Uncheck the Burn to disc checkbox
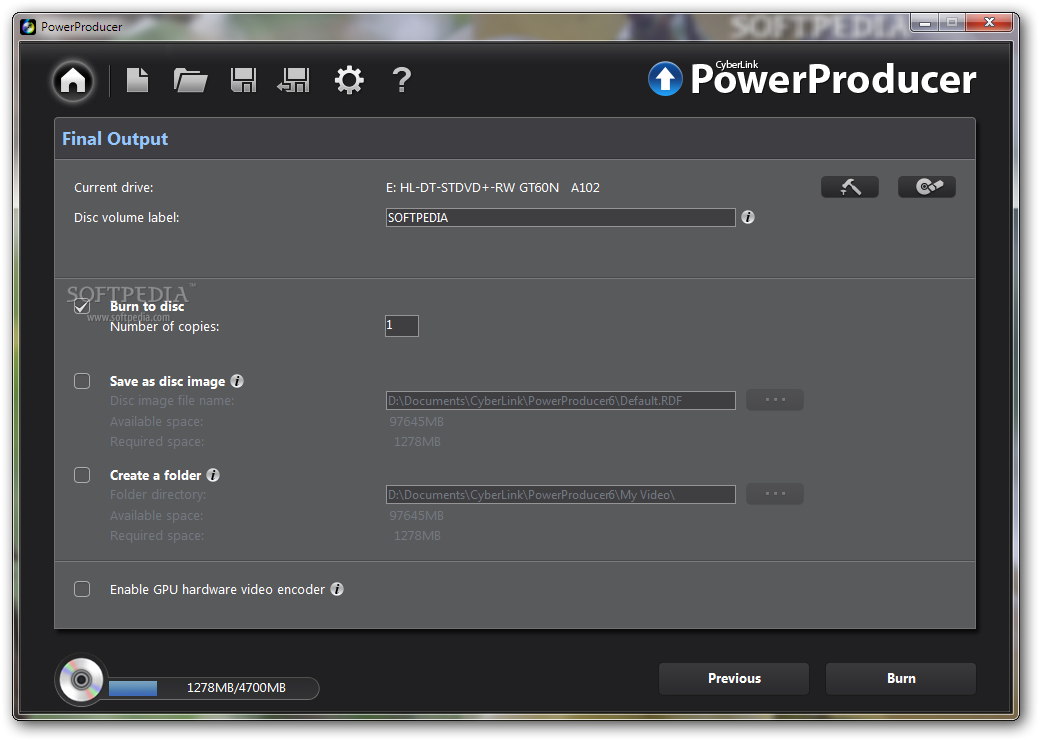 pos(82,306)
